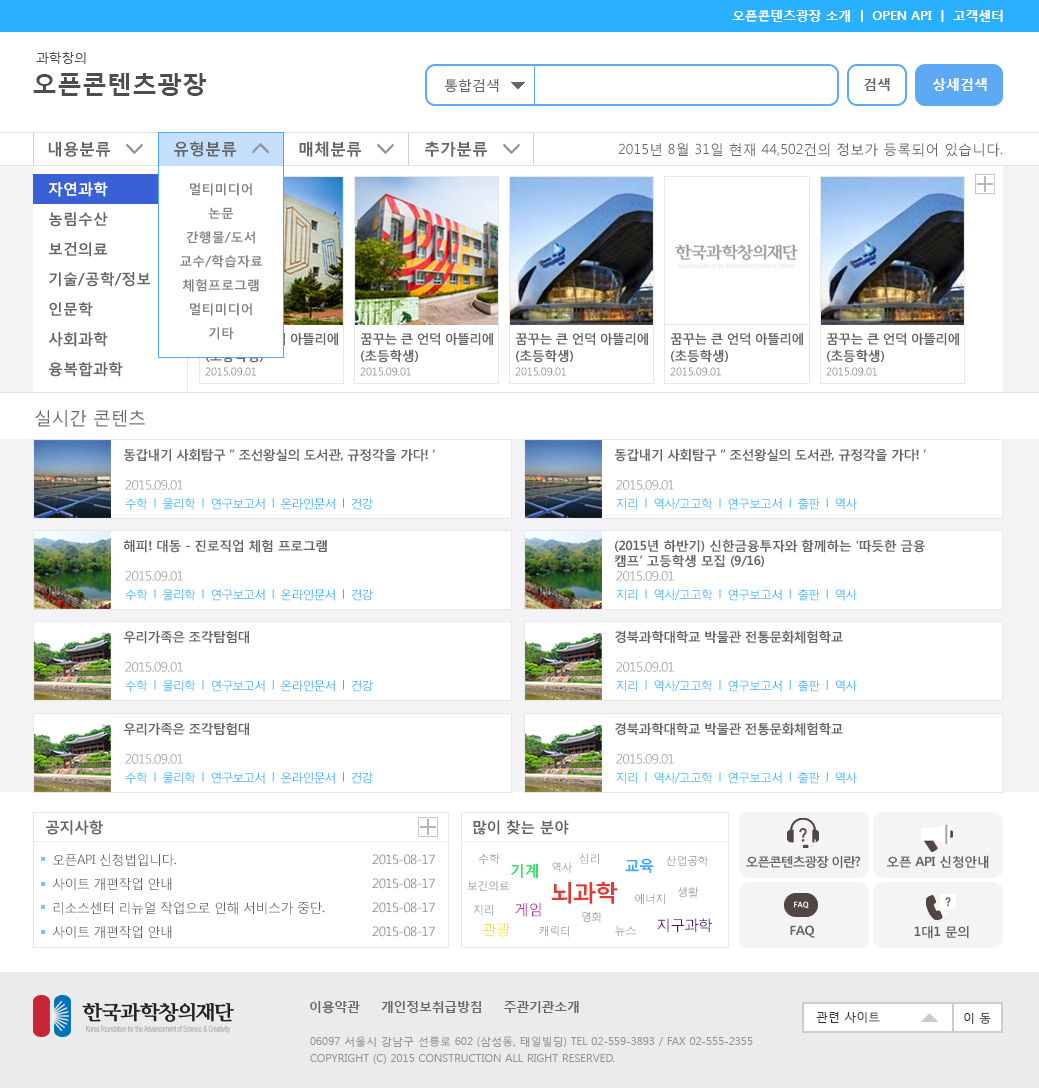The width and height of the screenshot is (1039, 1088).
Task: Click the plus icon next to content thumbnails
Action: 984,184
